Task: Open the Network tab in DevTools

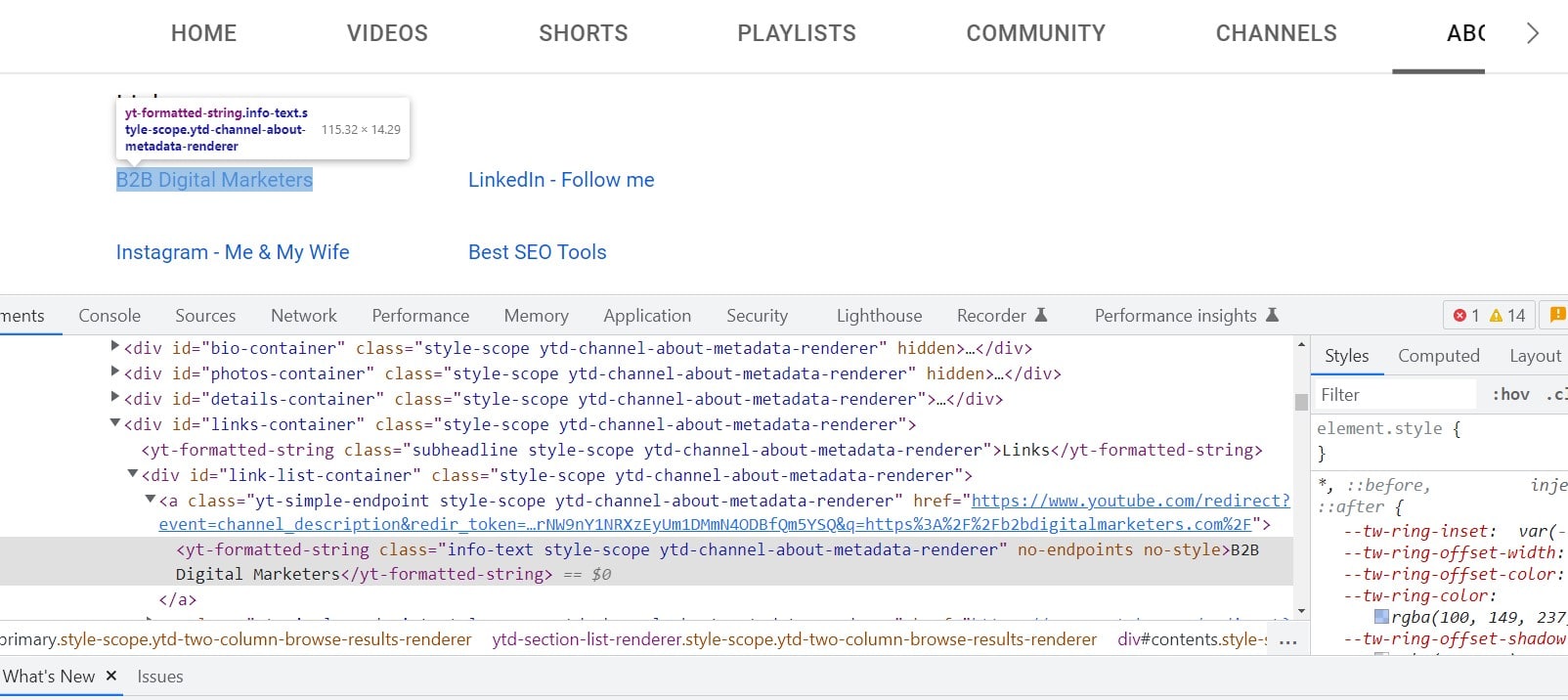Action: (x=304, y=316)
